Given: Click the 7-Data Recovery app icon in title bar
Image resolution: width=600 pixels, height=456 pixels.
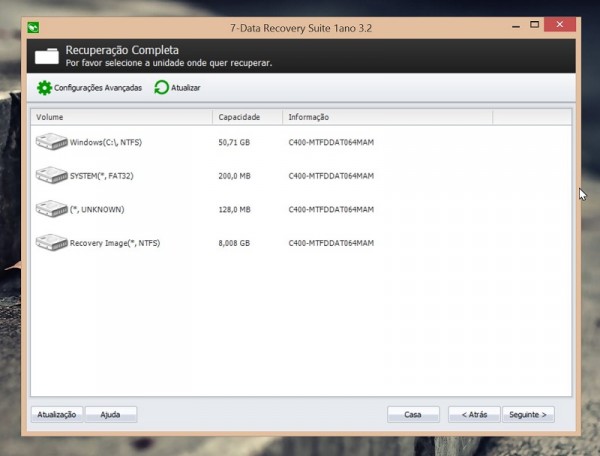Looking at the screenshot, I should coord(33,28).
